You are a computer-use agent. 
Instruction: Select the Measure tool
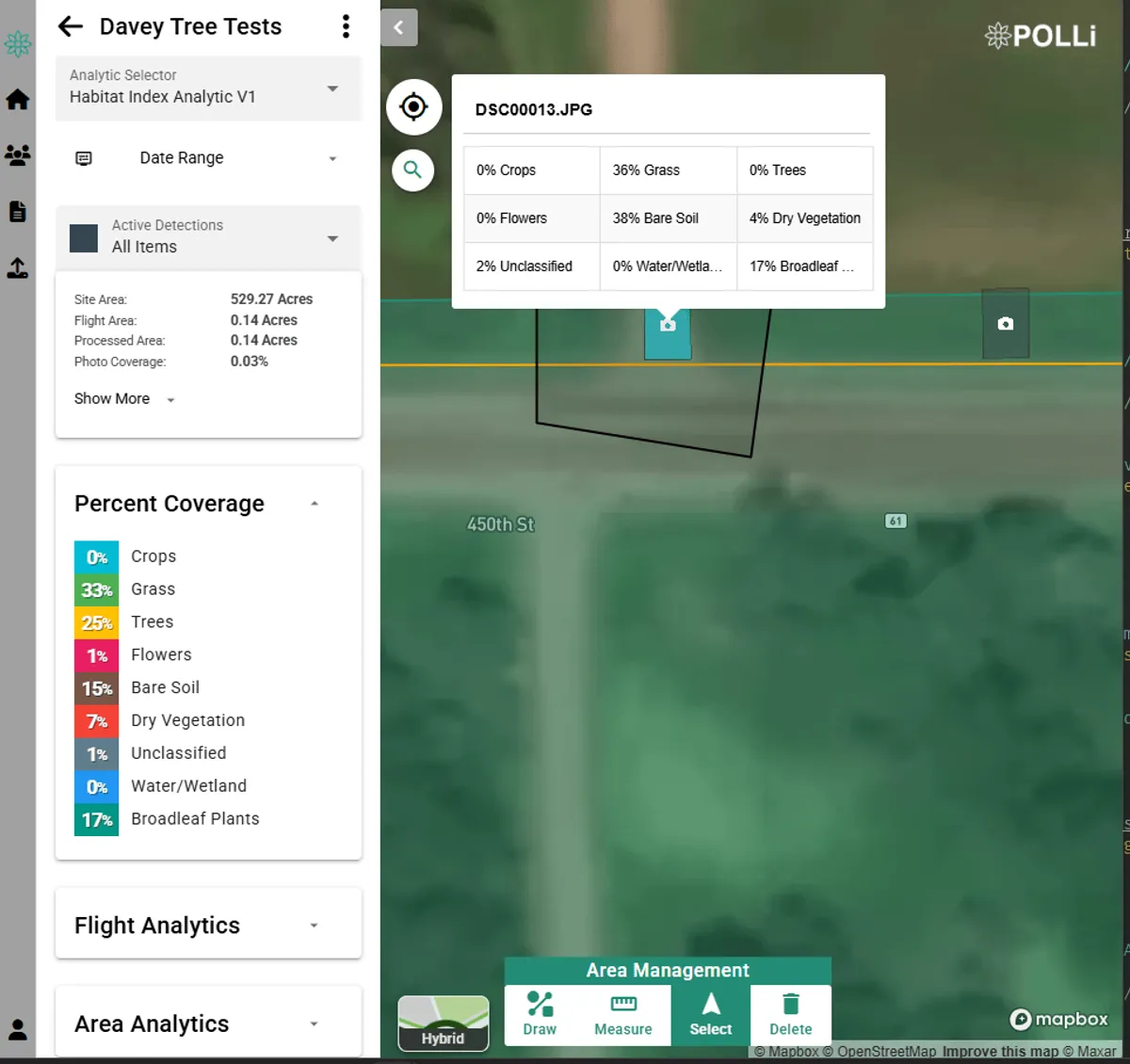(x=622, y=1014)
